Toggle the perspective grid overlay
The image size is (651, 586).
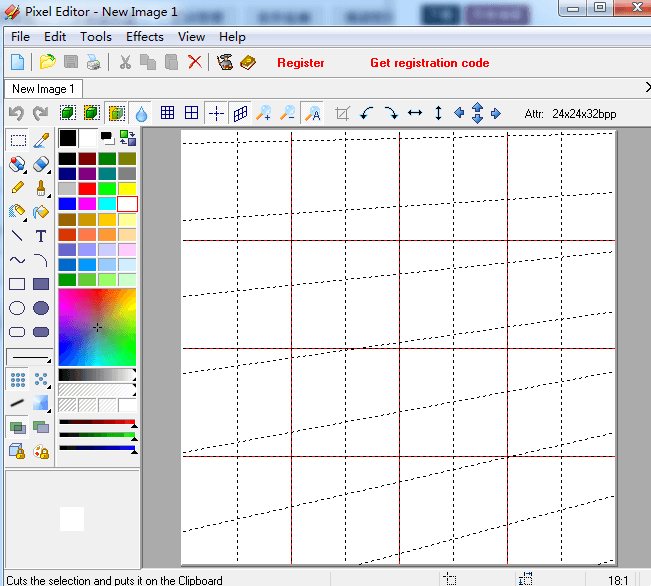240,114
